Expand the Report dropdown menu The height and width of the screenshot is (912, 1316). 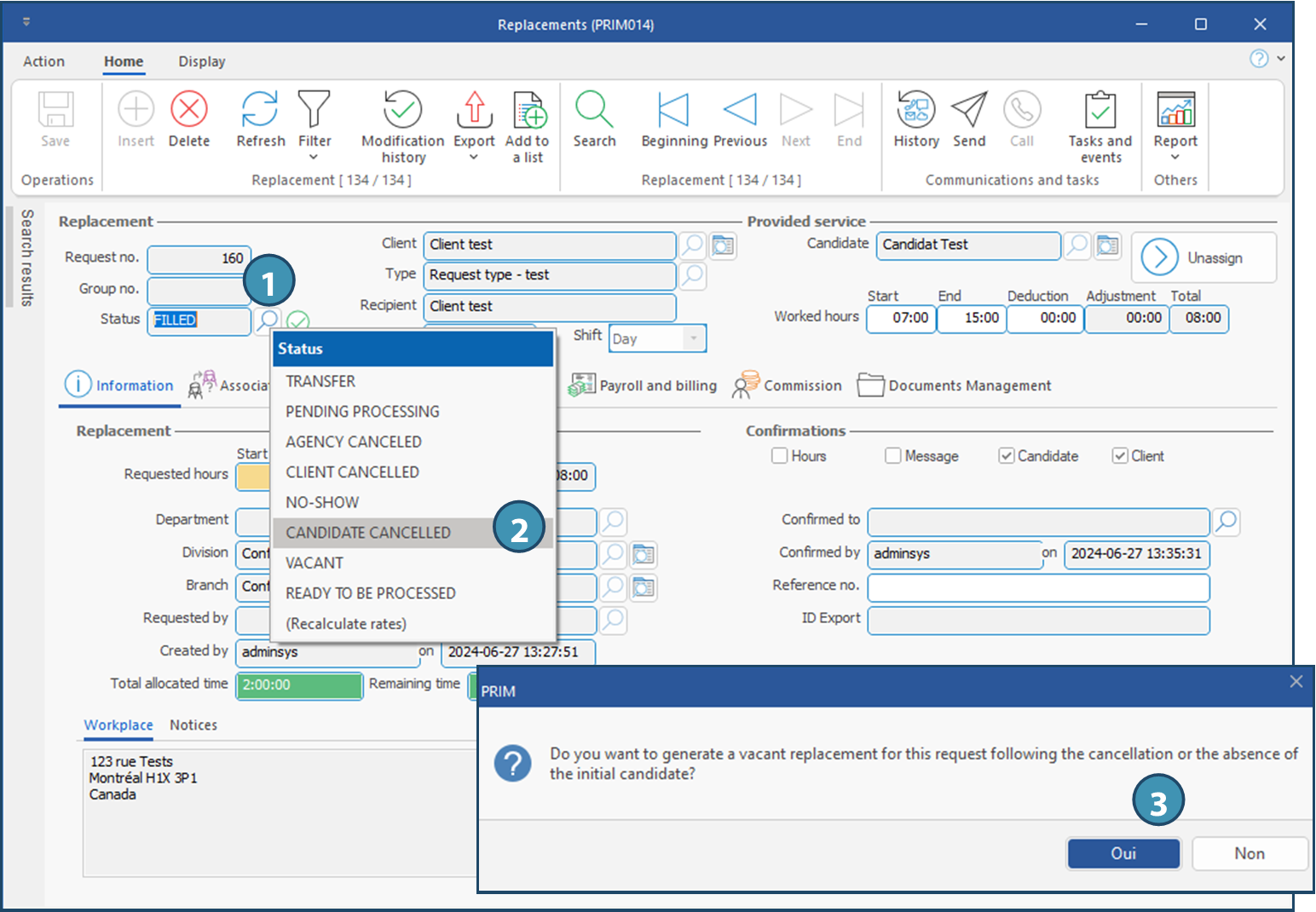pos(1175,158)
